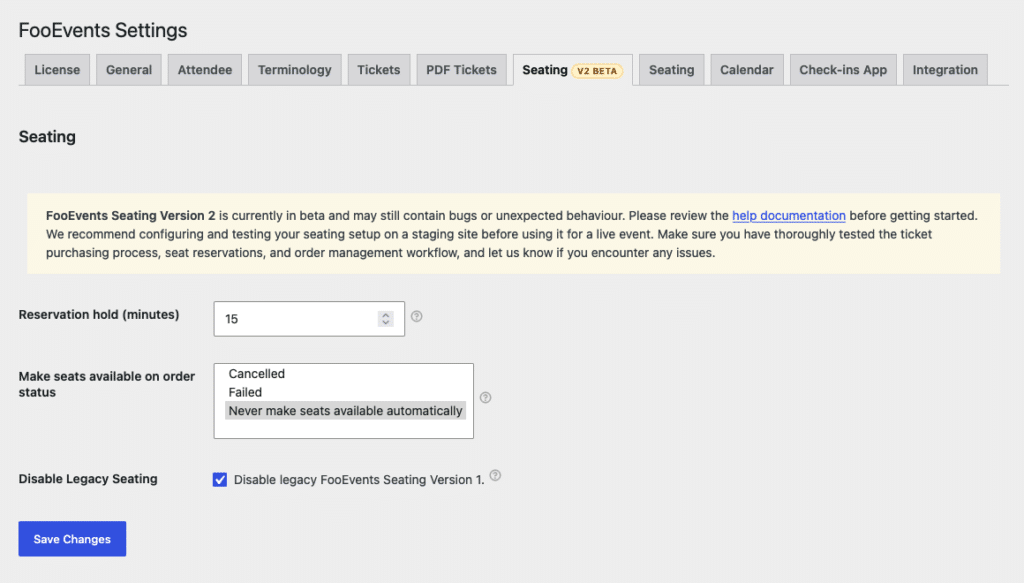Show help for order status seat availability
1024x583 pixels.
click(x=485, y=398)
